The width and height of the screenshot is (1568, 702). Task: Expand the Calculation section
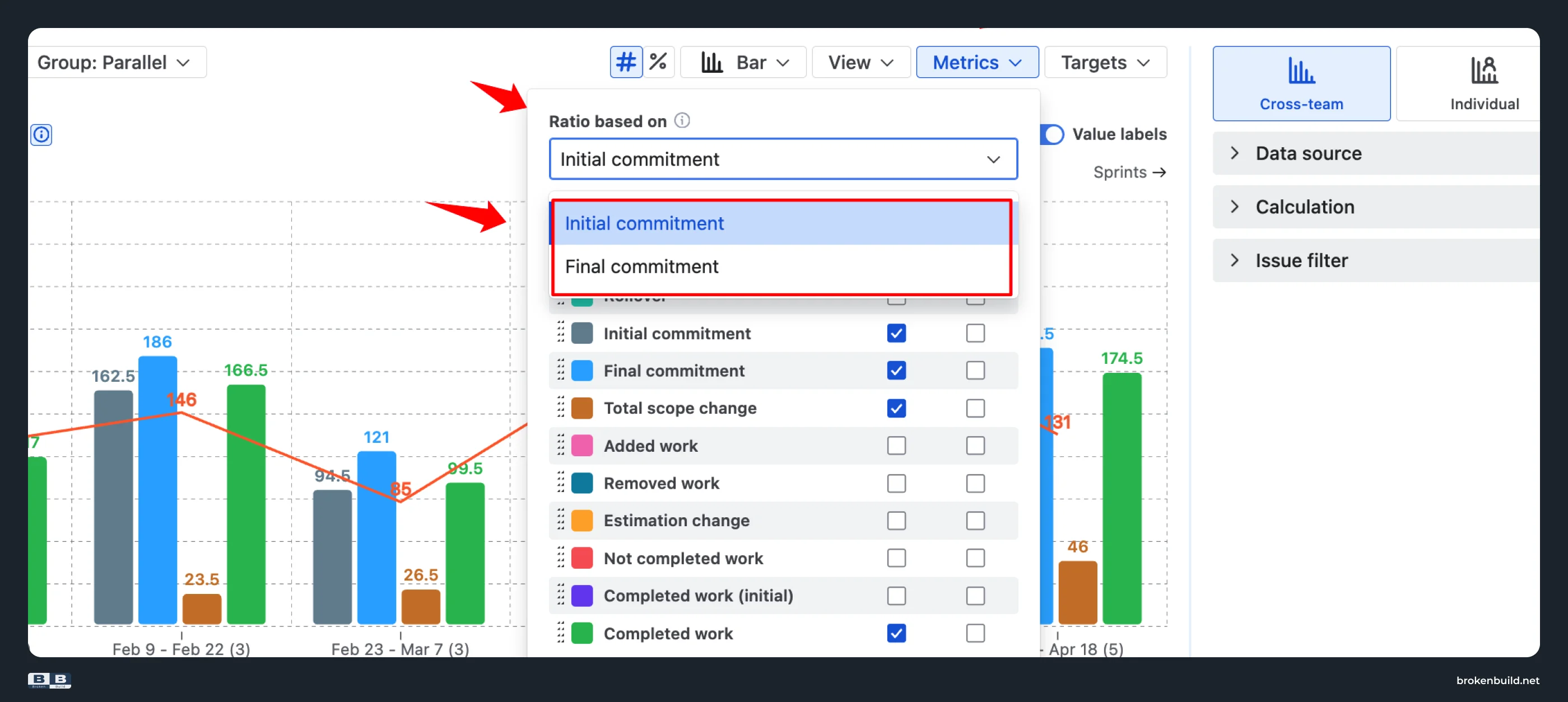tap(1376, 207)
